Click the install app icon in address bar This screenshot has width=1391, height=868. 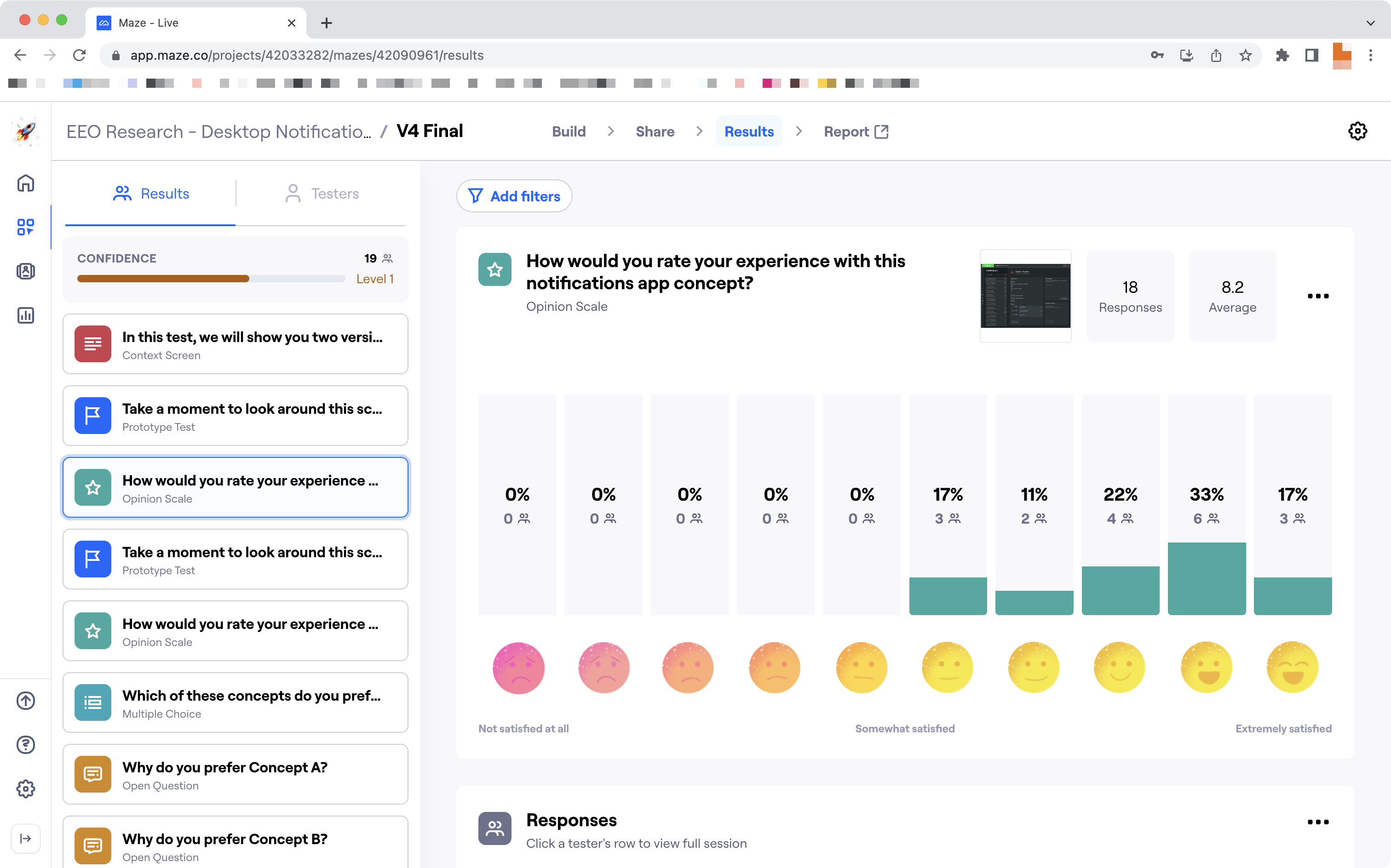pyautogui.click(x=1186, y=55)
